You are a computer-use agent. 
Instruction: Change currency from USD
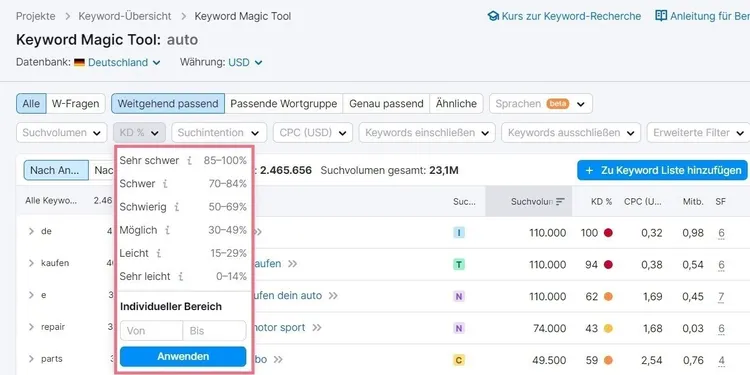pos(245,63)
